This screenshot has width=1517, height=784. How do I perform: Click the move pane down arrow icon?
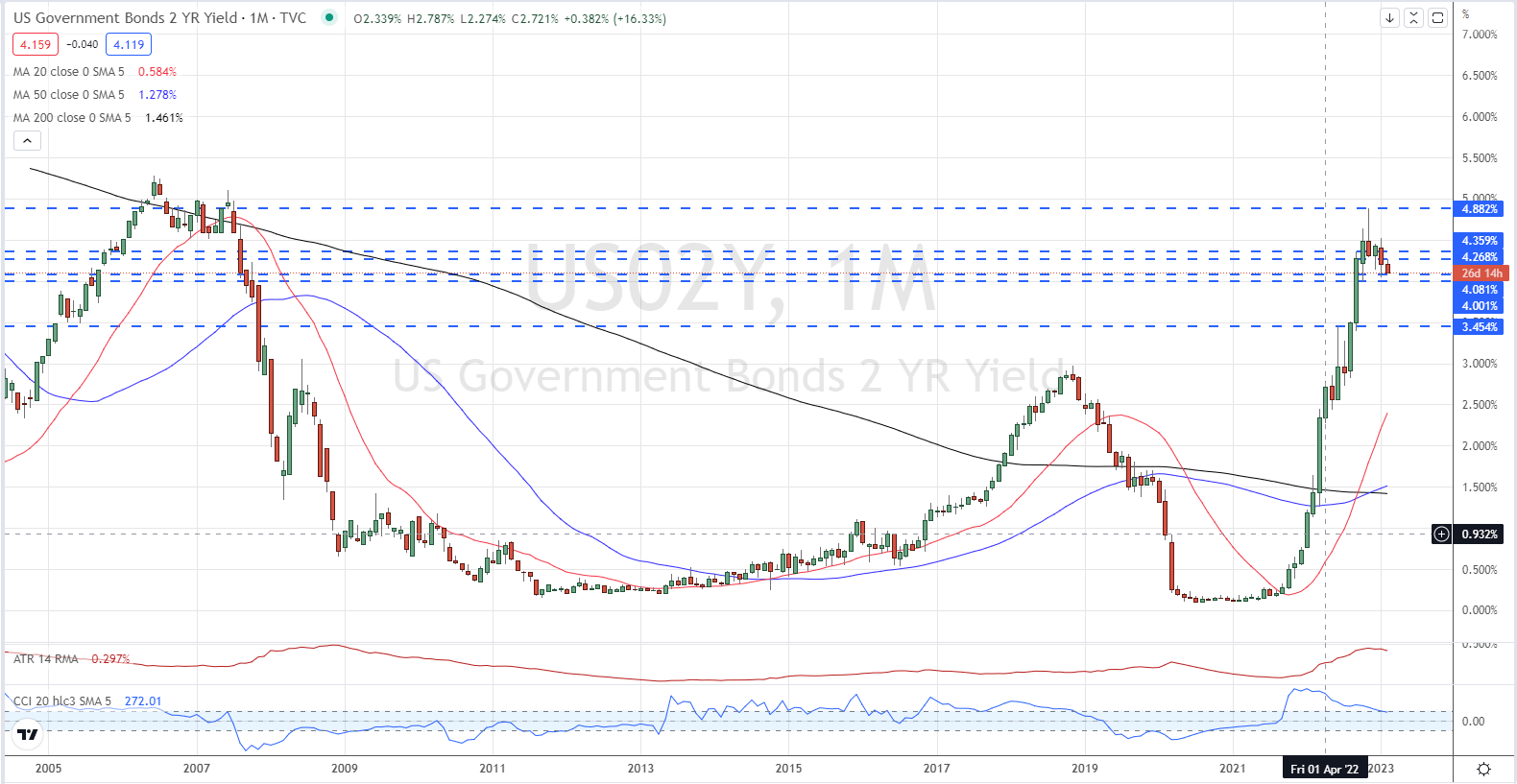[x=1389, y=17]
